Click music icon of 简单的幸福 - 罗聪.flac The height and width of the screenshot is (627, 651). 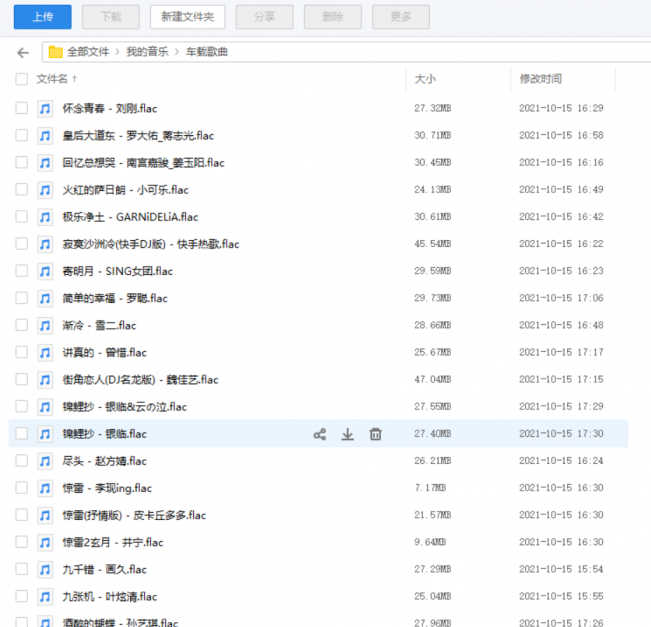[x=45, y=299]
